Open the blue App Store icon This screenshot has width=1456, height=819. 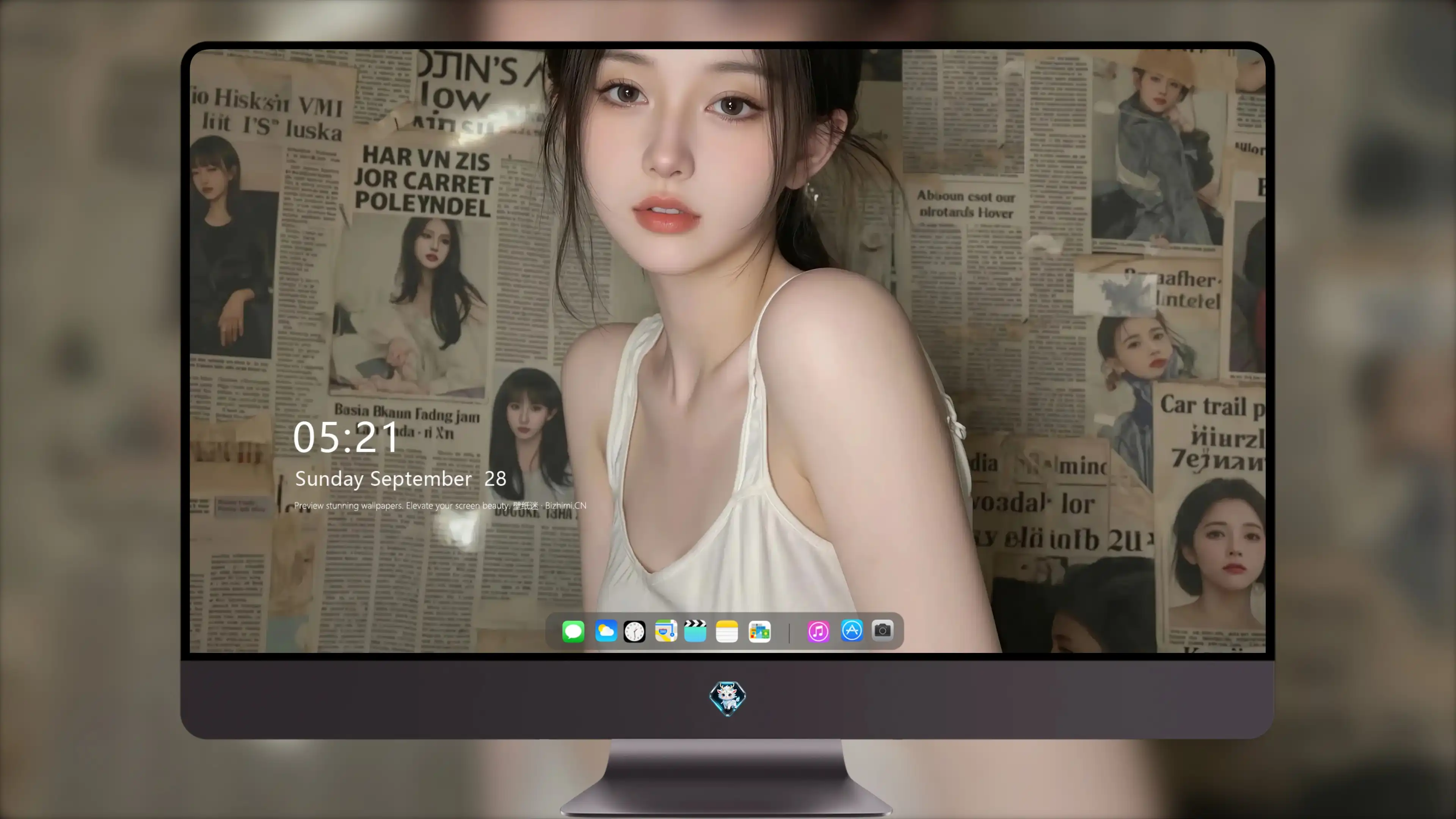click(852, 630)
